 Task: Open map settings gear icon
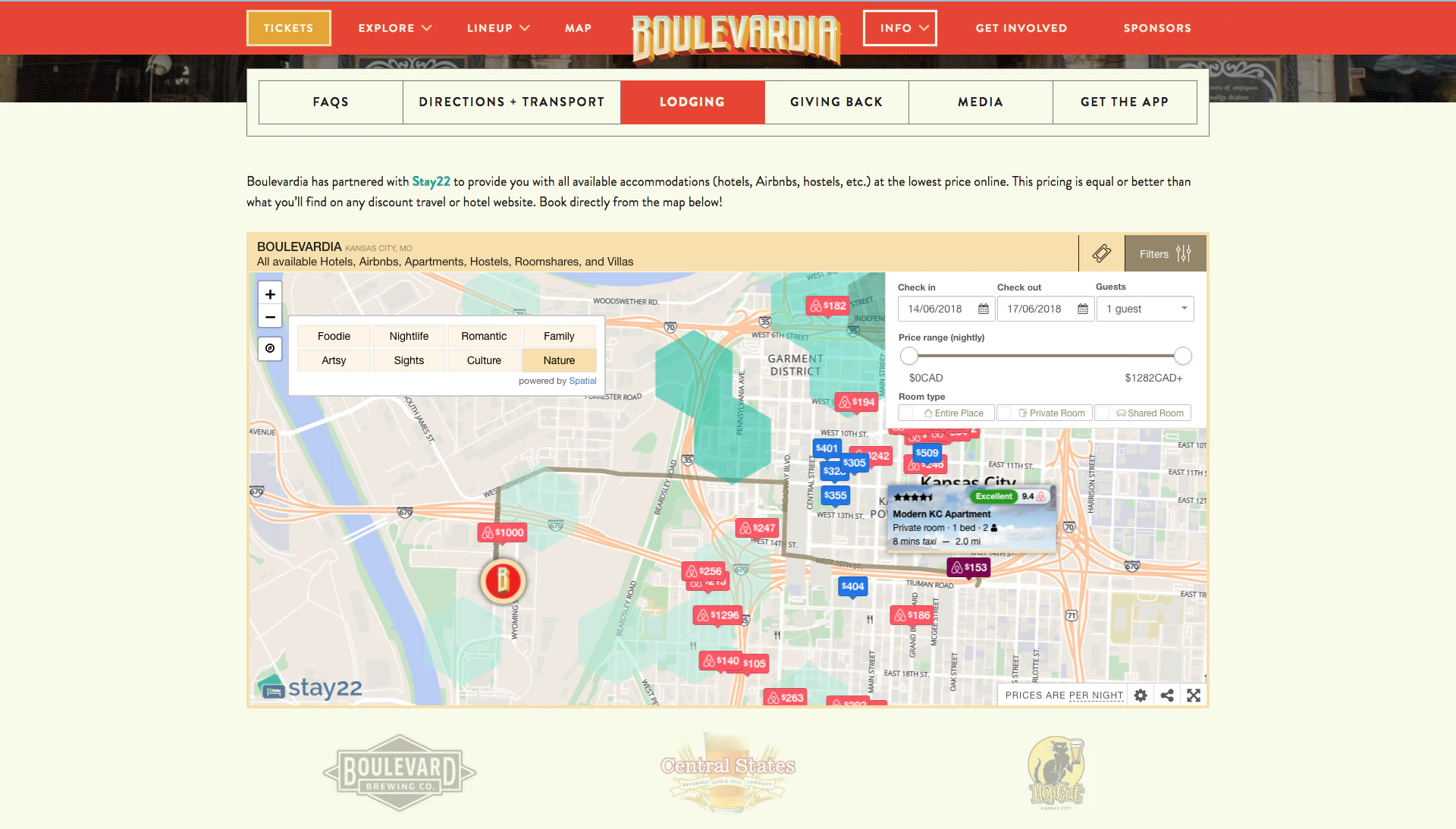pos(1141,696)
